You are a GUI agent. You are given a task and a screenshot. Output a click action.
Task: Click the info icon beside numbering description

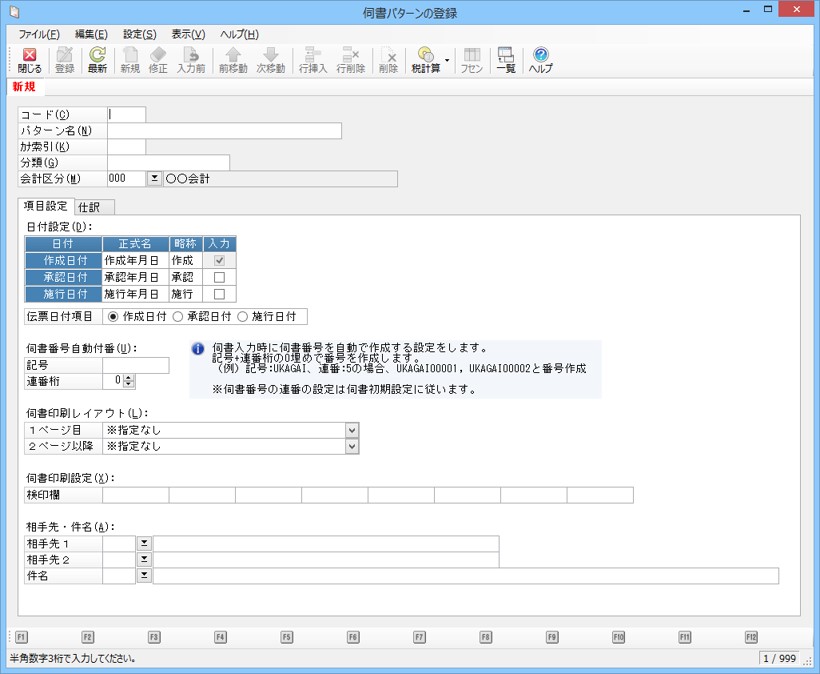pos(198,350)
